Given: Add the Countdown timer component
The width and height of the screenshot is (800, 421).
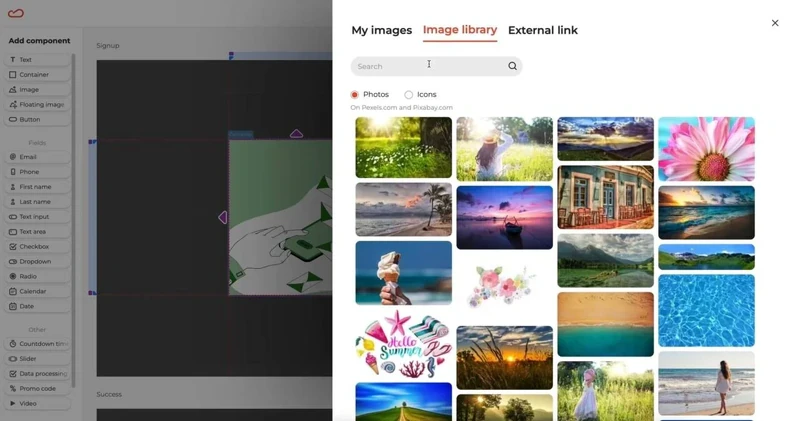Looking at the screenshot, I should pyautogui.click(x=38, y=344).
